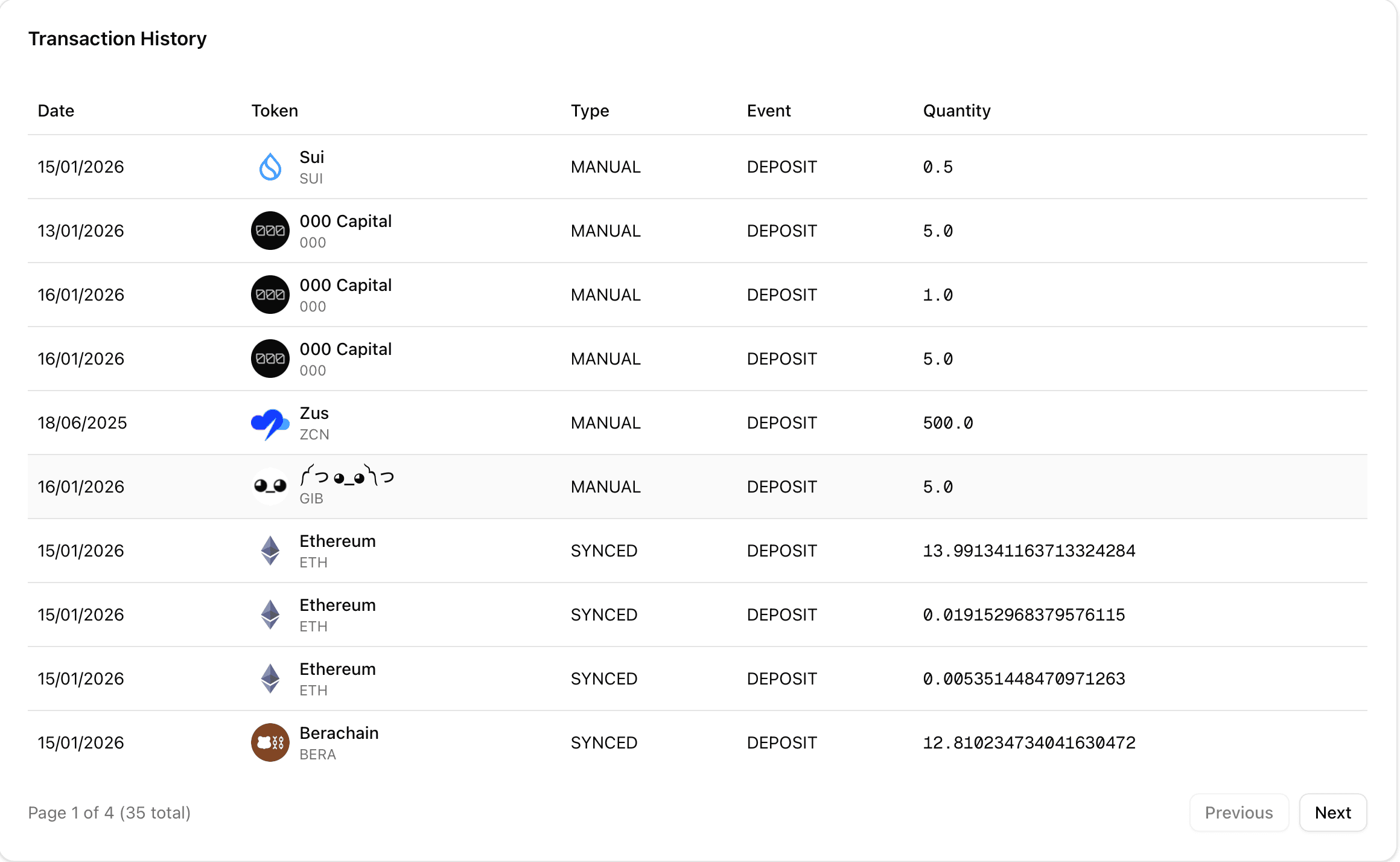Click the Previous page button
Screen dimensions: 1400x862
1239,813
